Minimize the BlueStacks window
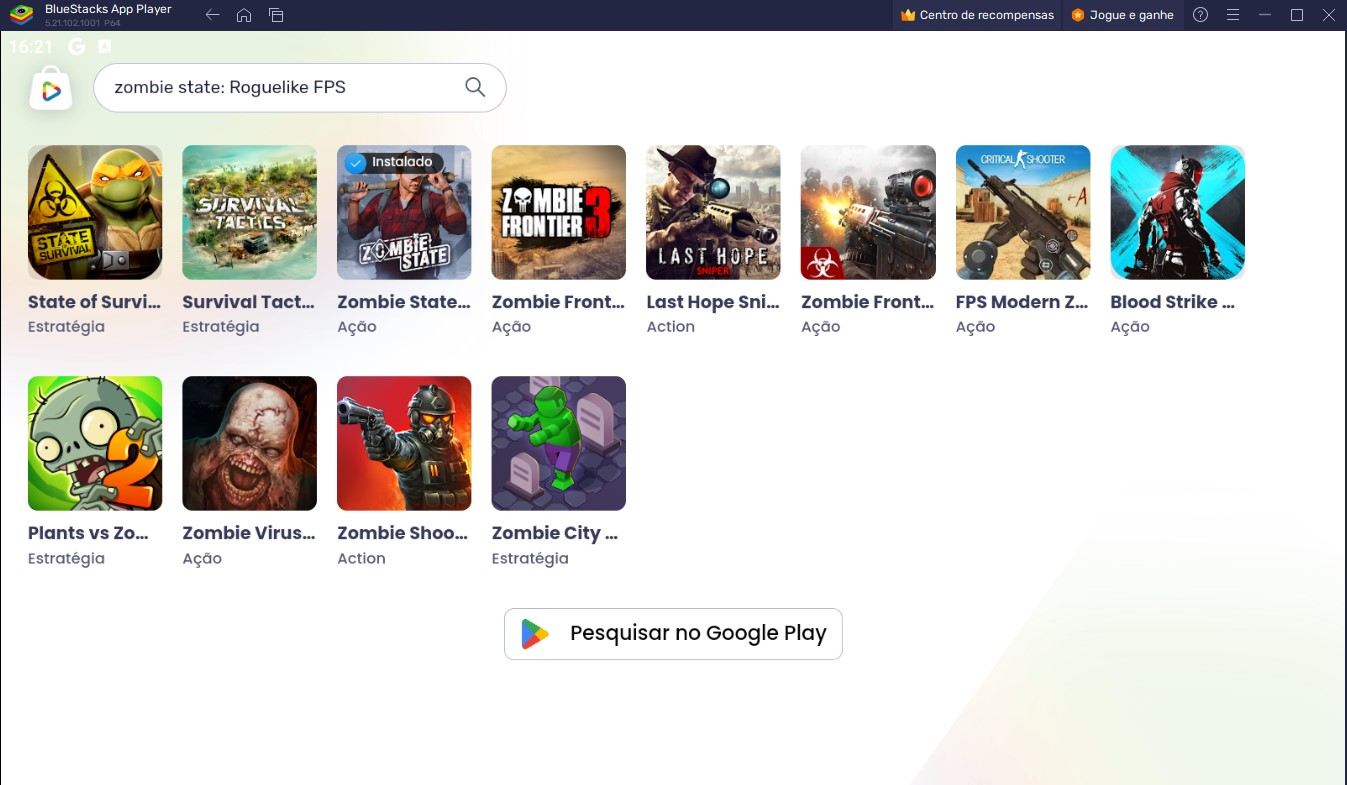Viewport: 1347px width, 785px height. click(x=1265, y=15)
